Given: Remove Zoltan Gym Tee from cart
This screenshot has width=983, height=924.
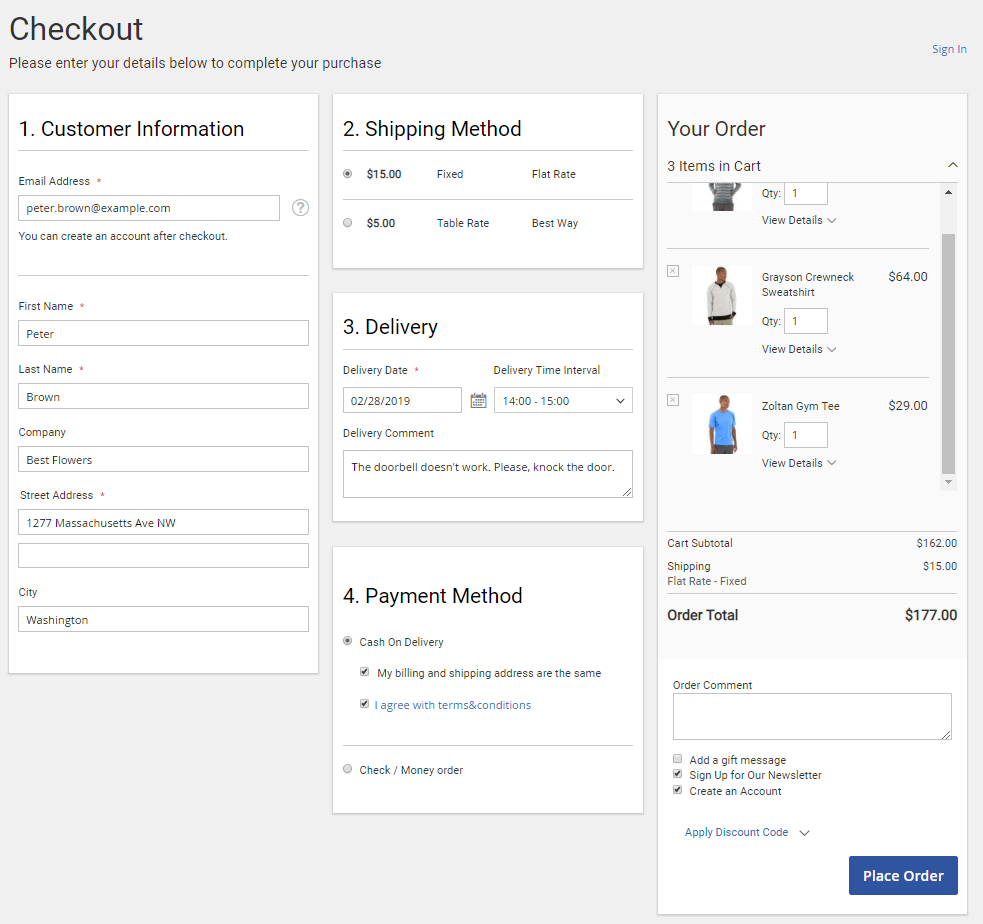Looking at the screenshot, I should [x=672, y=400].
